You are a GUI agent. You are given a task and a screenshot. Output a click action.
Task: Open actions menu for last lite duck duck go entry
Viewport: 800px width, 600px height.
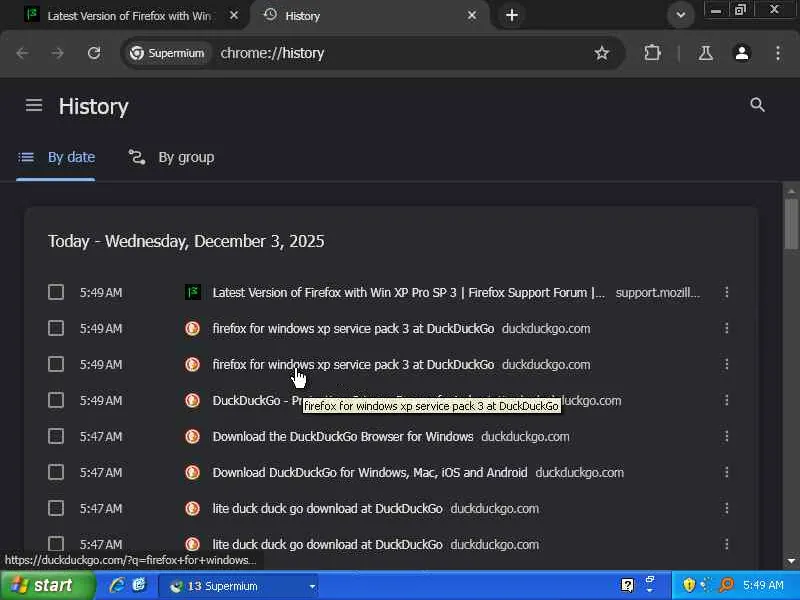point(727,544)
